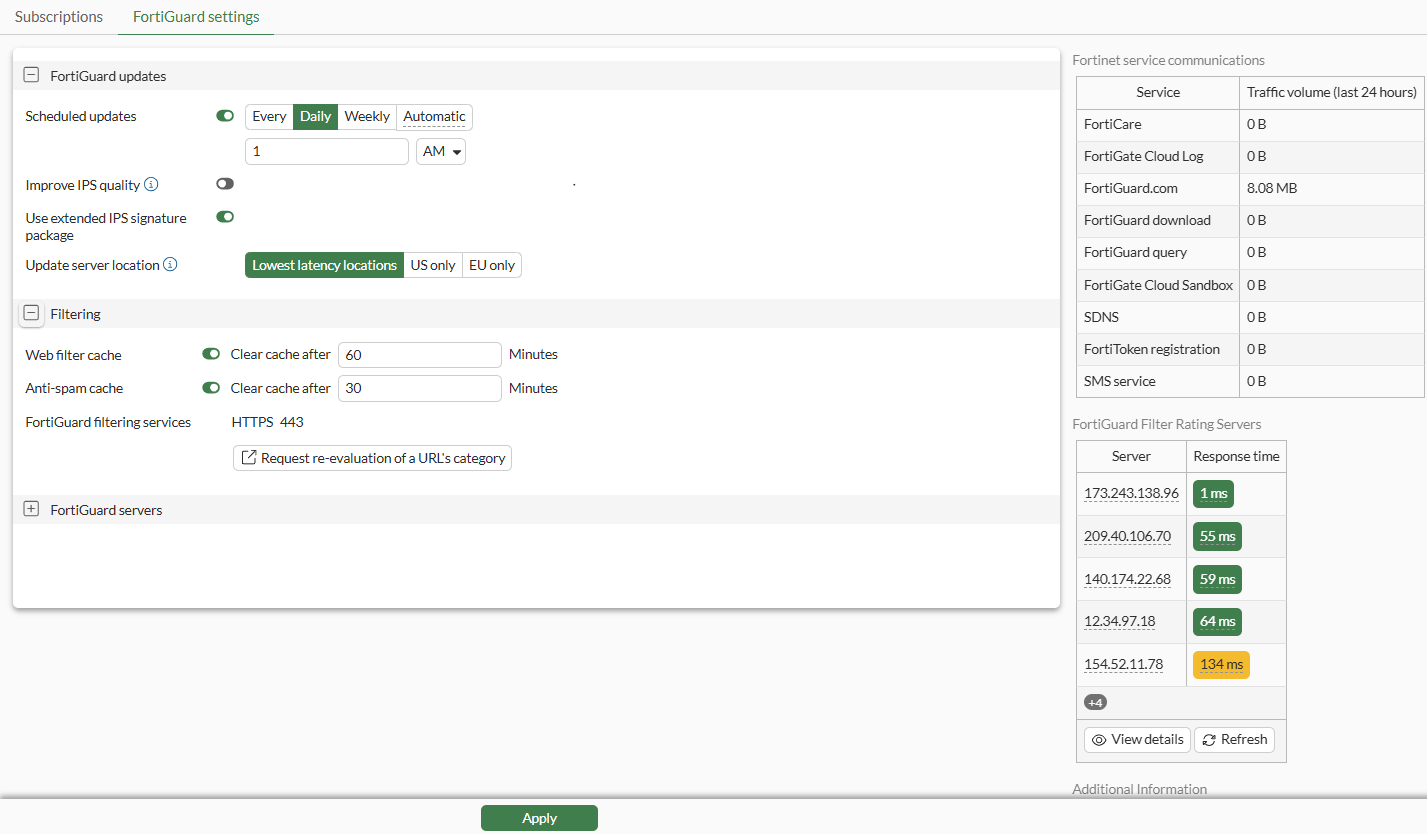1427x834 pixels.
Task: Select the Every update interval
Action: pos(269,117)
